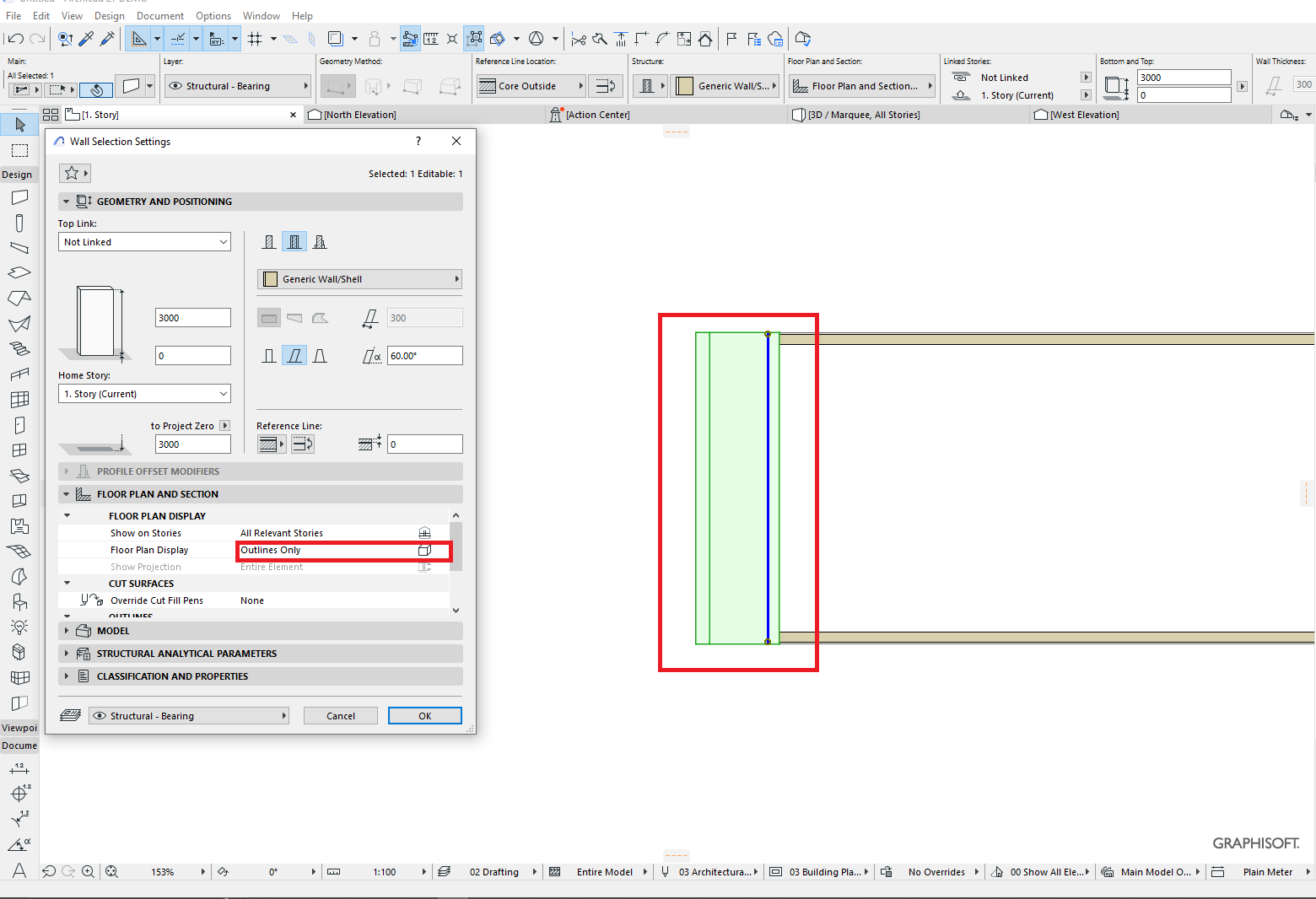
Task: Click the Cancel button in the dialog
Action: (x=340, y=715)
